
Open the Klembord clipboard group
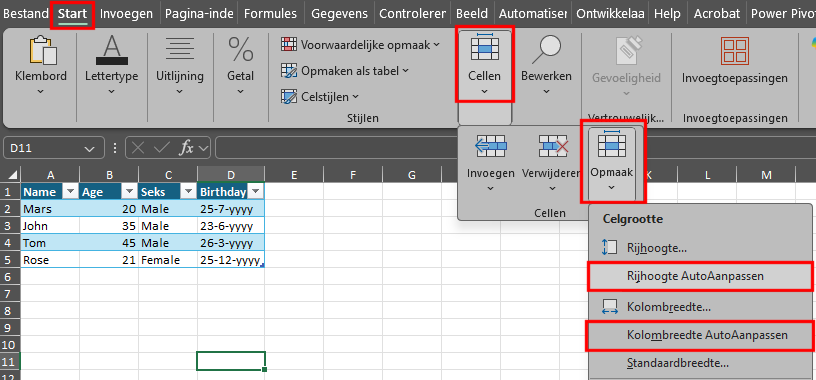tap(41, 65)
